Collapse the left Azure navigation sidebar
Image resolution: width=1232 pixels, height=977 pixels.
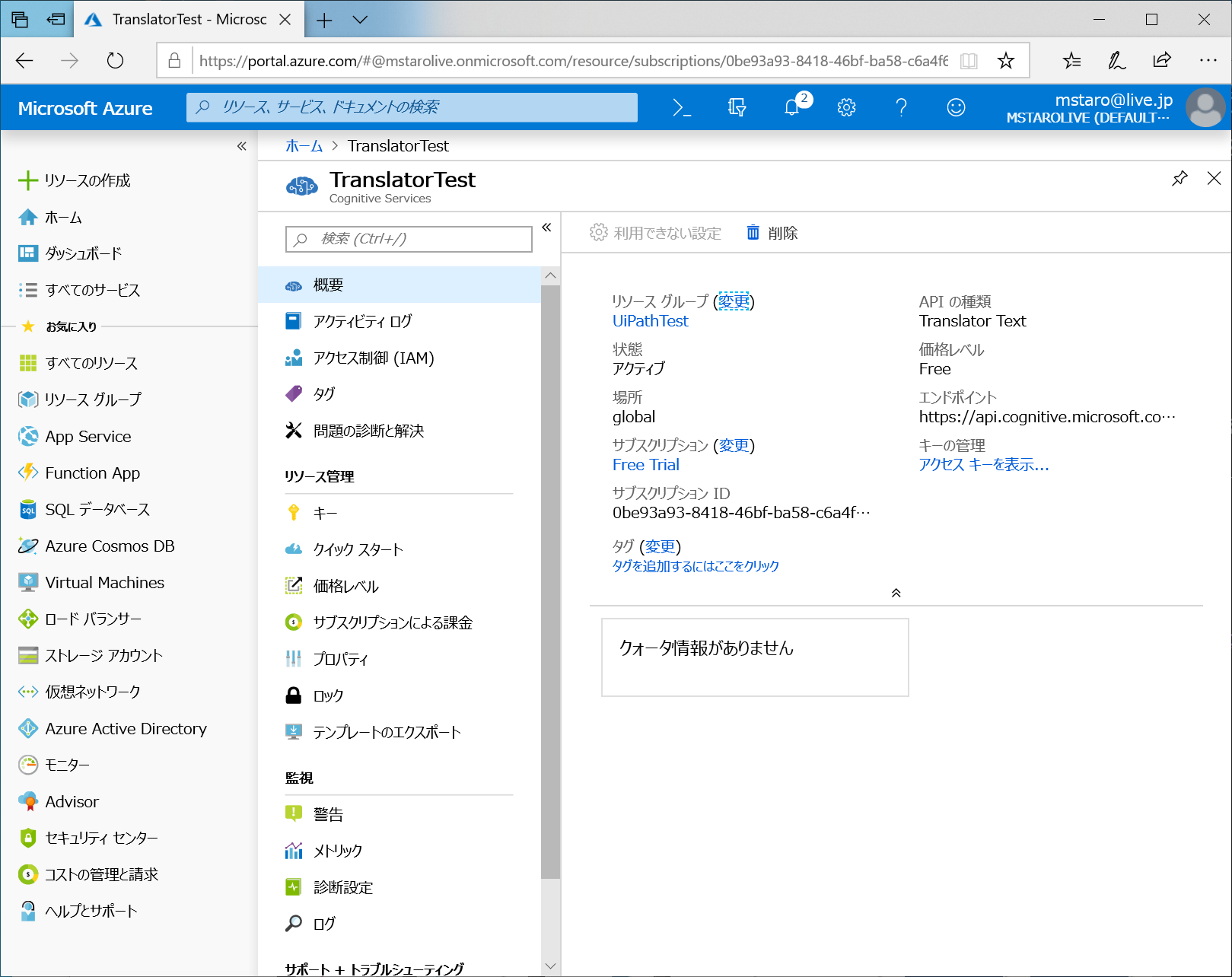click(241, 146)
